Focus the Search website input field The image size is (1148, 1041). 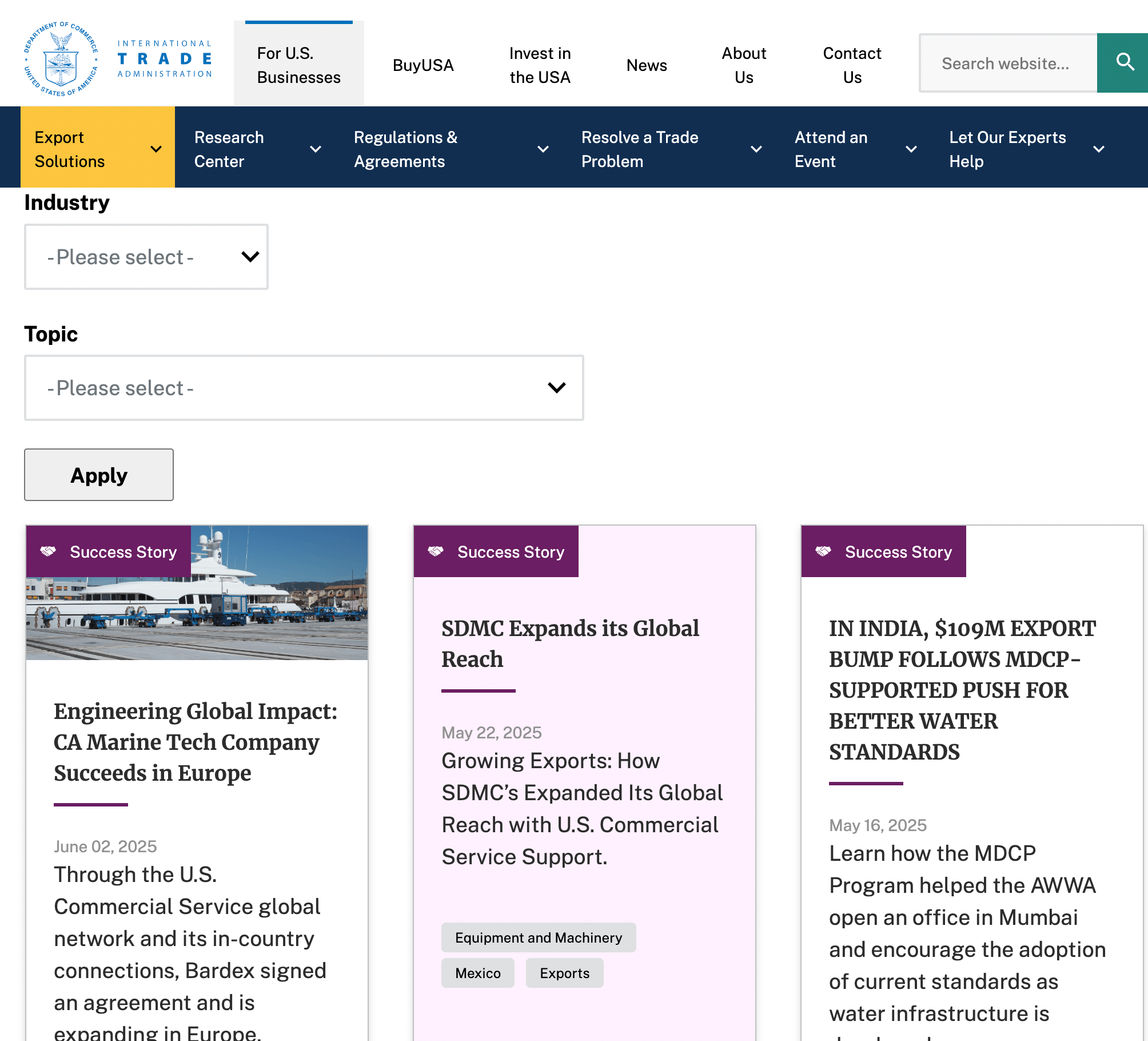pos(1008,63)
